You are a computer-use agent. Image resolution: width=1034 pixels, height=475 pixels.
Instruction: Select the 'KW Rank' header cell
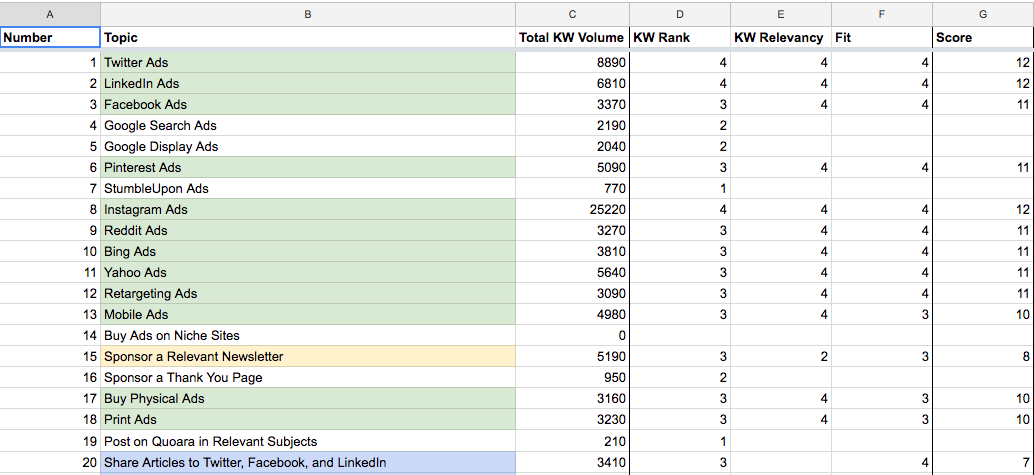coord(679,38)
